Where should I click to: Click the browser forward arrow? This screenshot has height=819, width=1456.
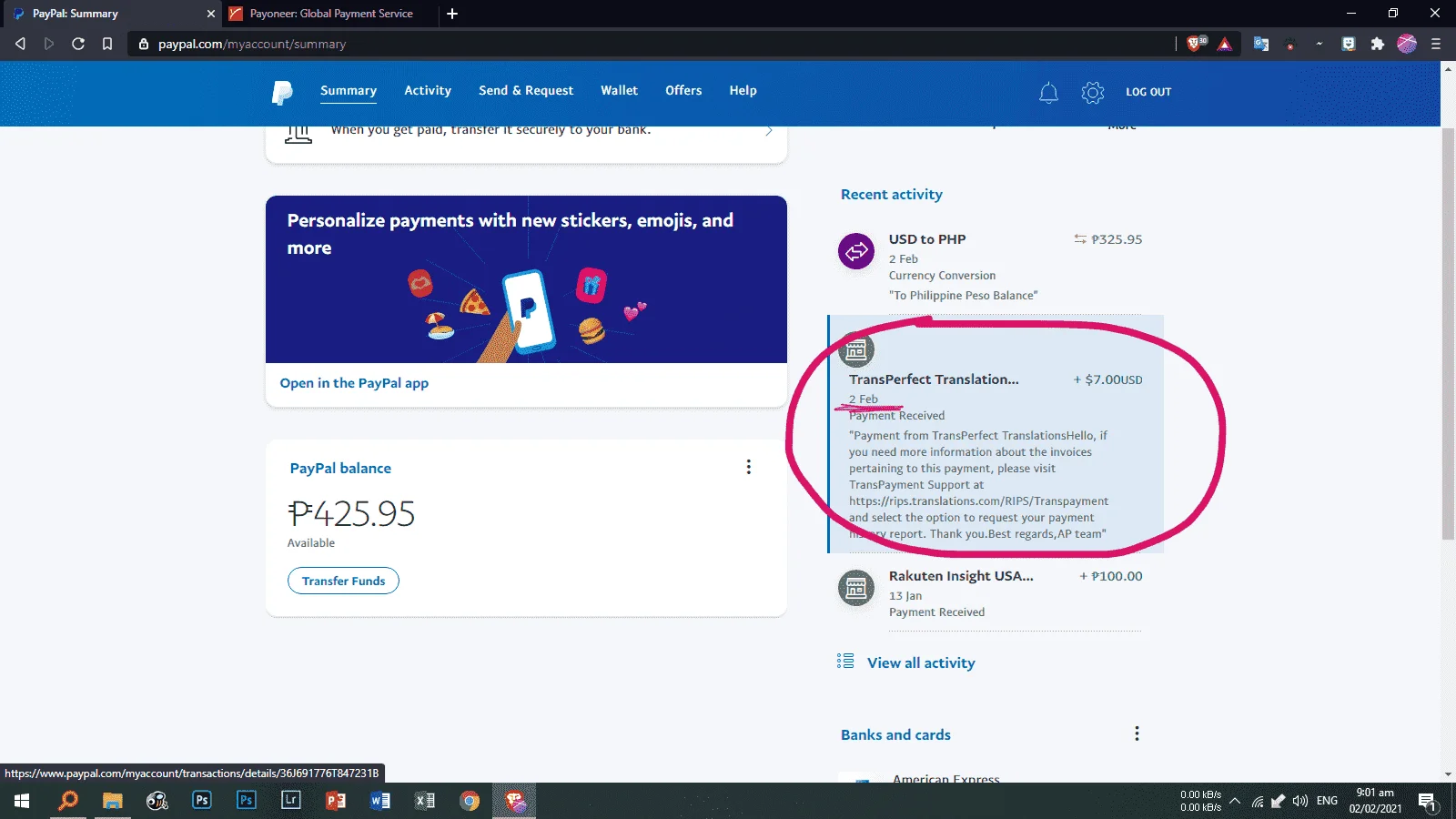click(x=49, y=44)
